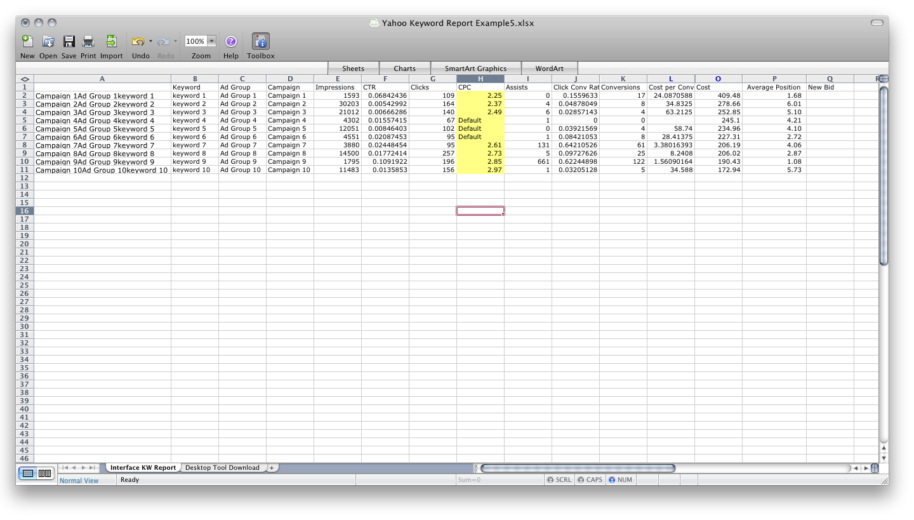The image size is (914, 520).
Task: Click the Import toolbar icon
Action: click(x=111, y=41)
